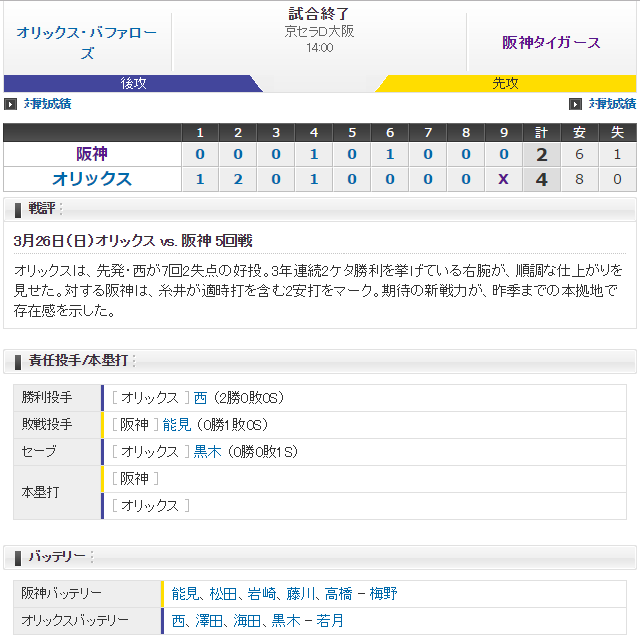Click the 敗戦投手 row label
This screenshot has height=639, width=640.
(x=47, y=424)
